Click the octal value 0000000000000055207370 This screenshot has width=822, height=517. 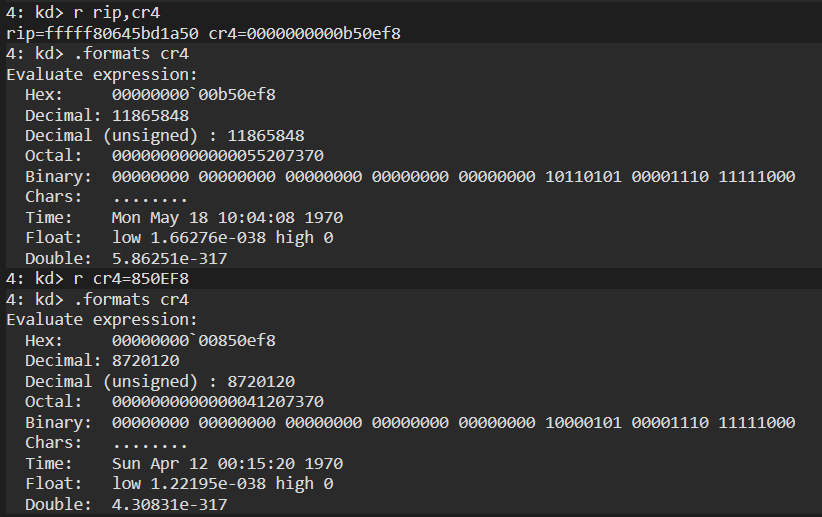218,156
